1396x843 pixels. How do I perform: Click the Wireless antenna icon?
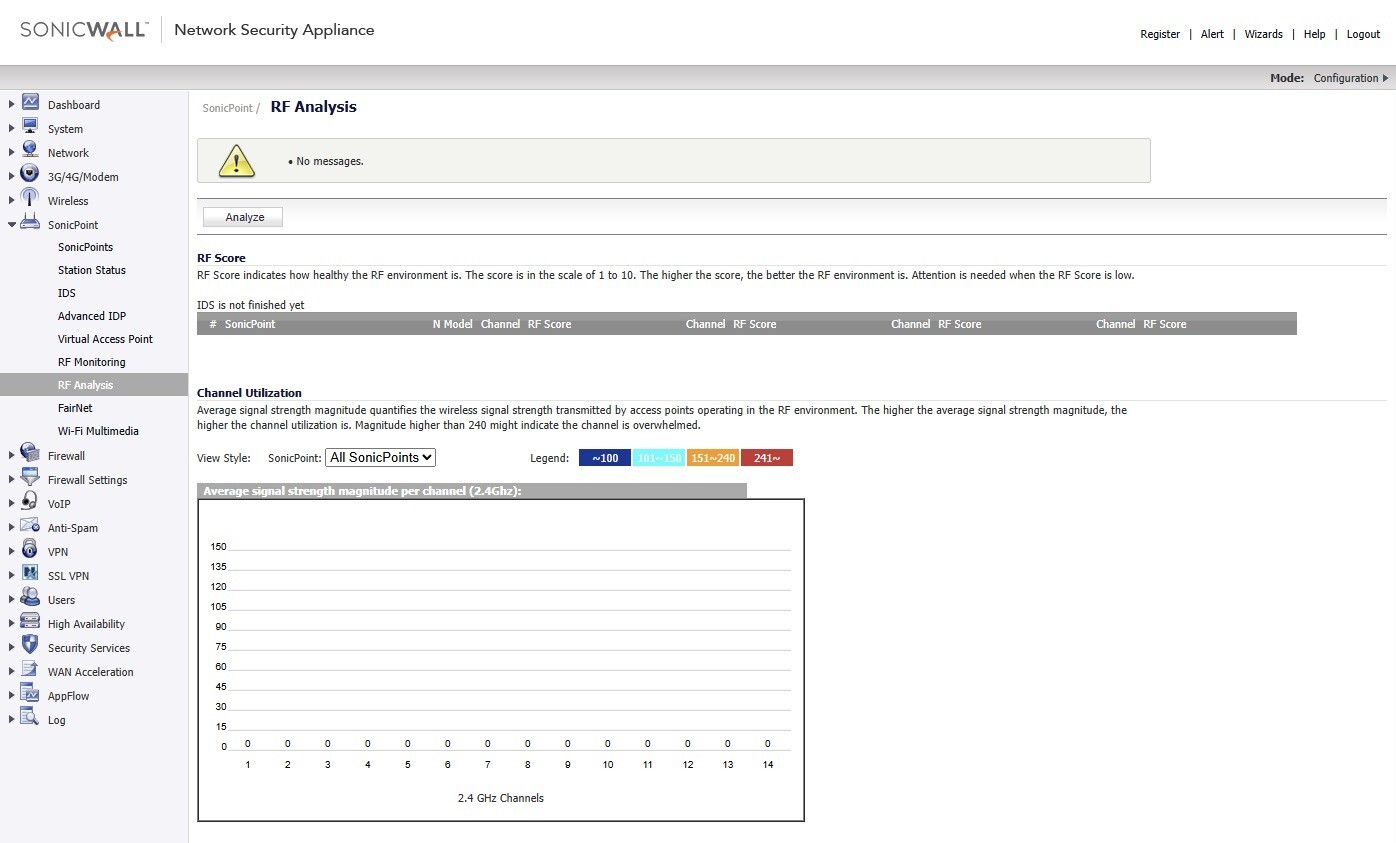point(30,199)
